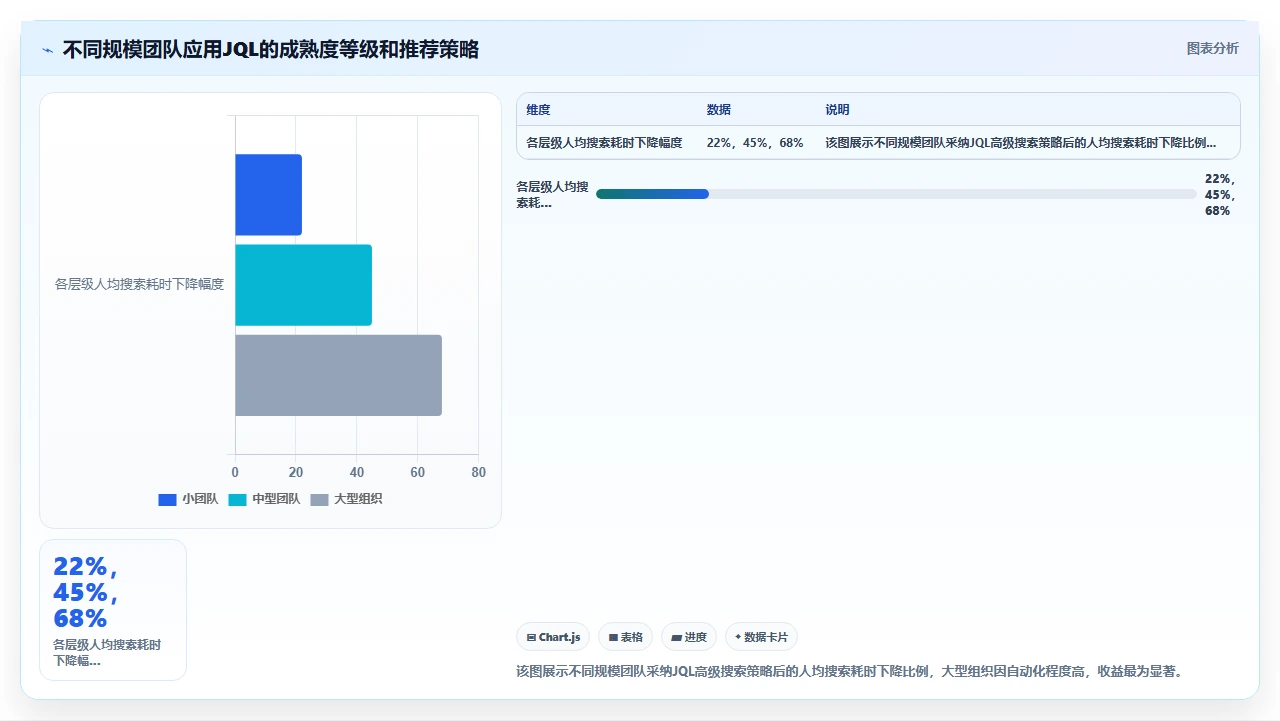Screen dimensions: 1280x721
Task: Click the x-axis tick label 40
Action: [x=357, y=472]
